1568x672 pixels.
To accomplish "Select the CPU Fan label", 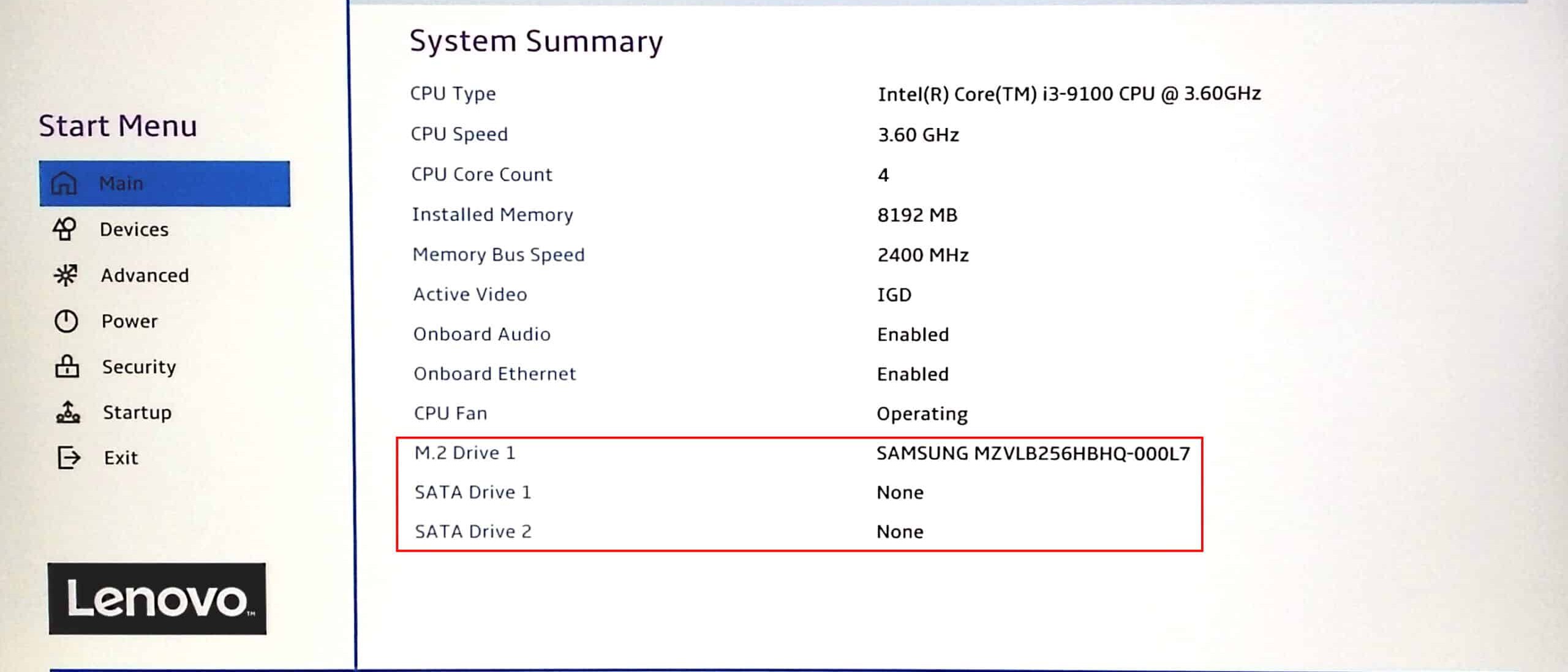I will (451, 413).
